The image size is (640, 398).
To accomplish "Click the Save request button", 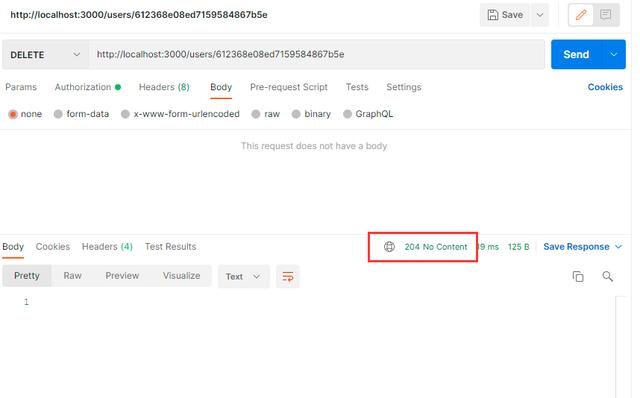I will (x=505, y=15).
